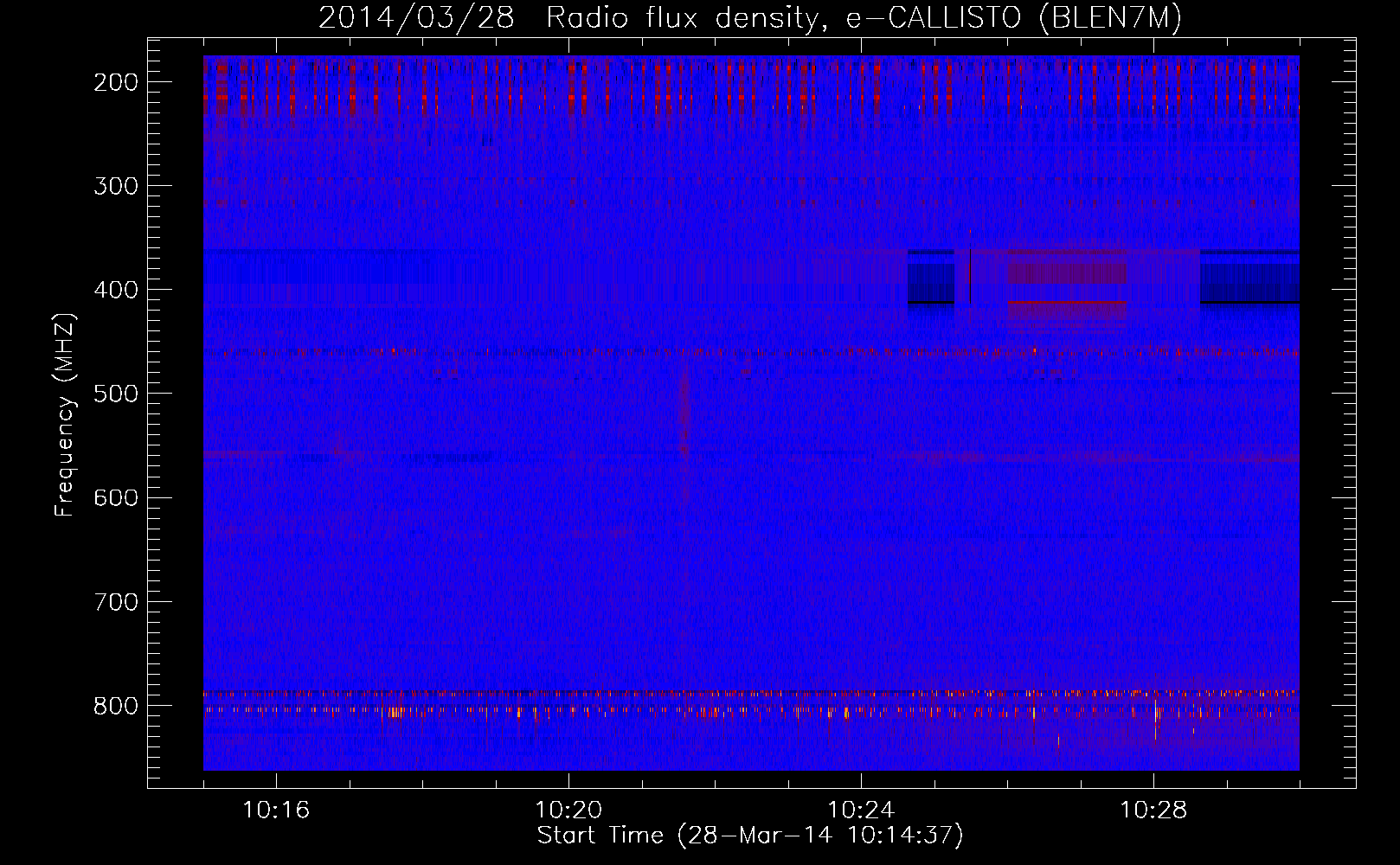The image size is (1400, 865).
Task: Click the 600 frequency tick label
Action: point(115,497)
